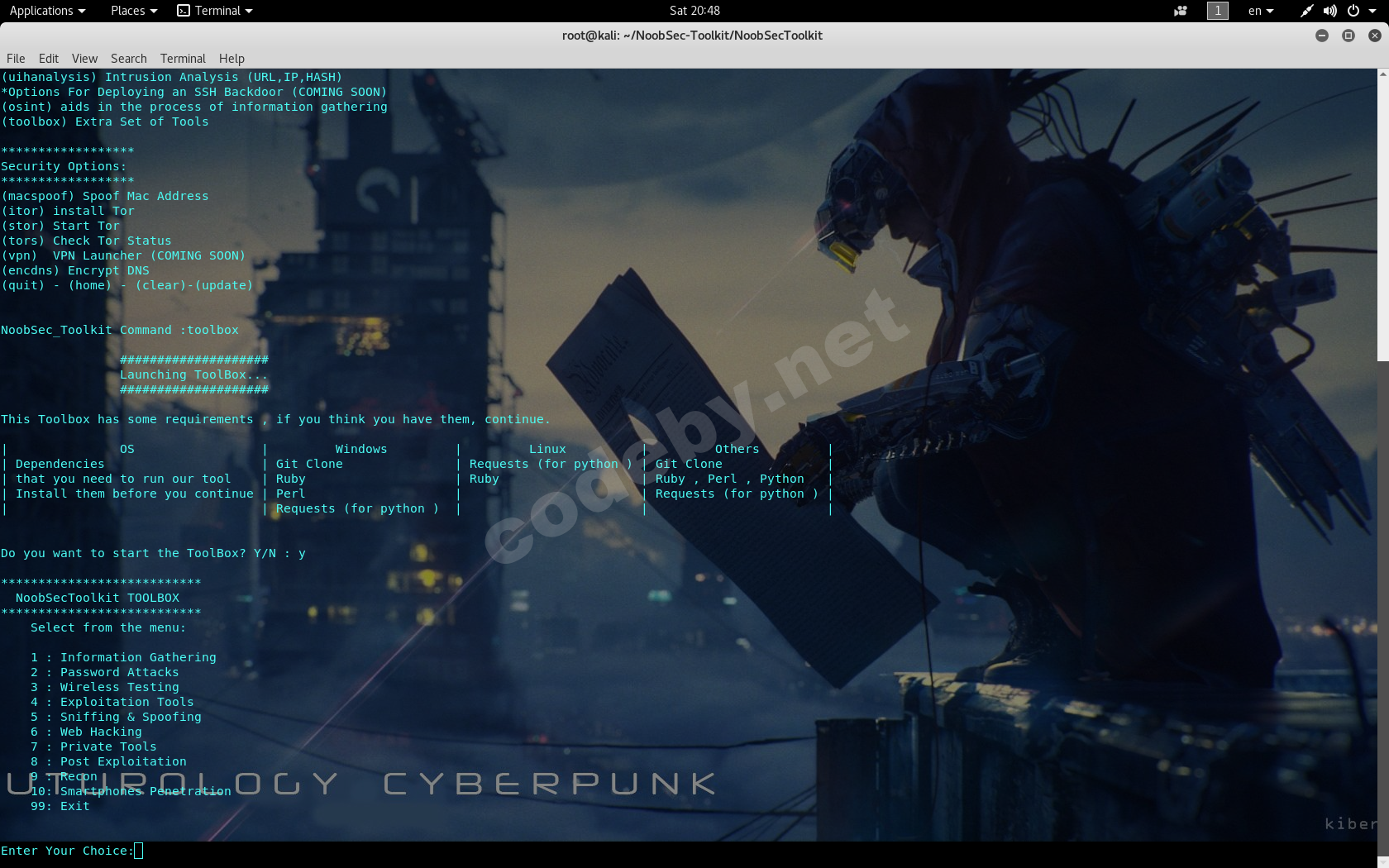
Task: Click the line '3 : Wireless Testing'
Action: click(105, 687)
